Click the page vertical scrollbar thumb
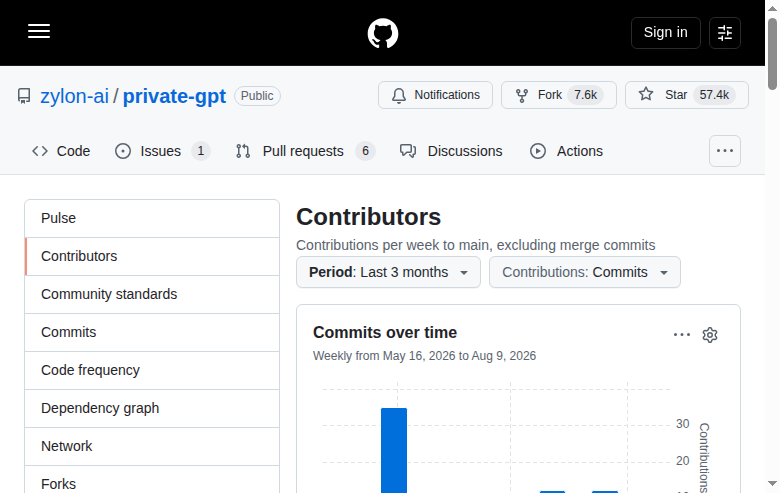 [x=772, y=54]
